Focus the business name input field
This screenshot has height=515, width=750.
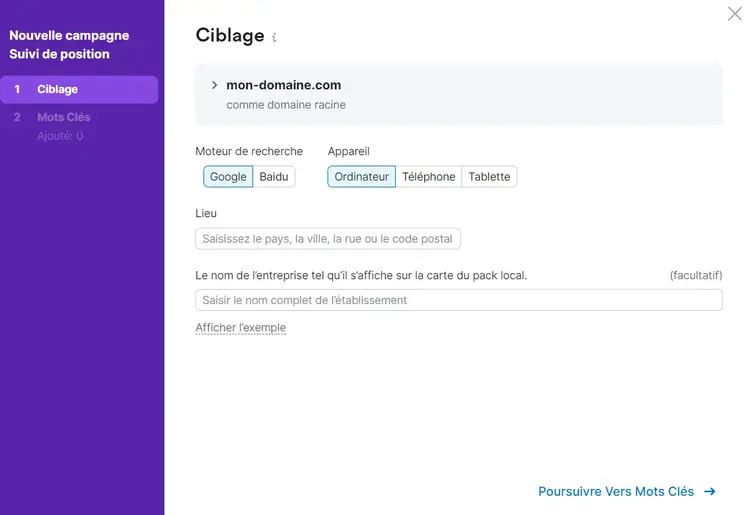pyautogui.click(x=459, y=300)
